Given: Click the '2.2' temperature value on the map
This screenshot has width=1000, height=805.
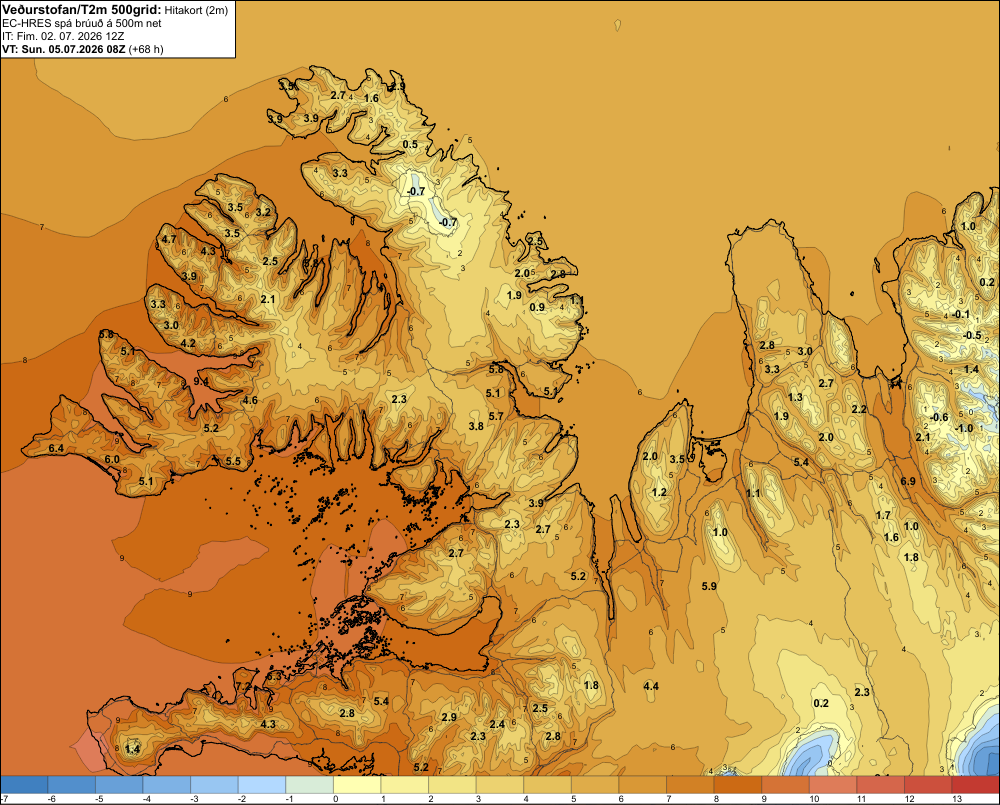Looking at the screenshot, I should coord(859,409).
